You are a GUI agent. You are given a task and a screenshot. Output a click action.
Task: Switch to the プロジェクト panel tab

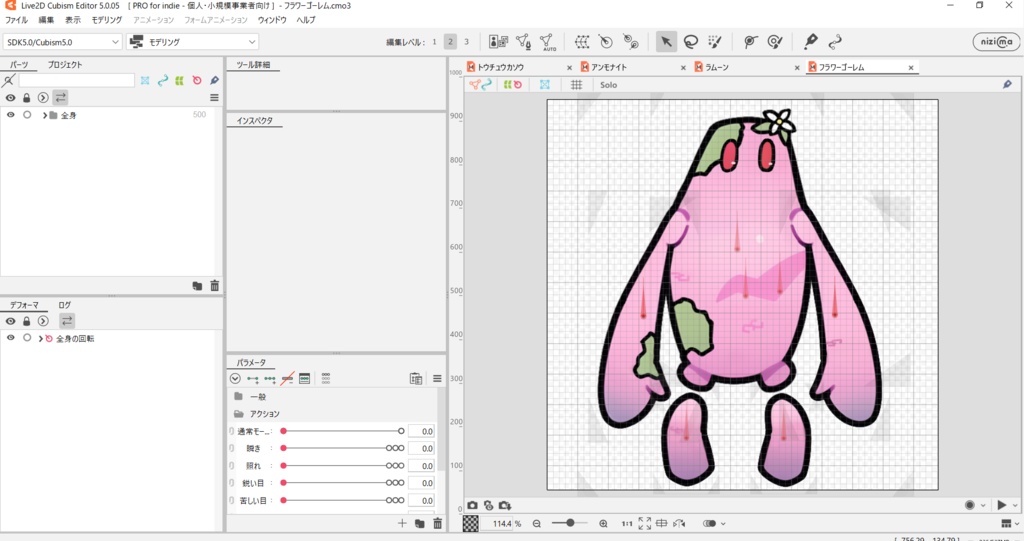tap(65, 65)
